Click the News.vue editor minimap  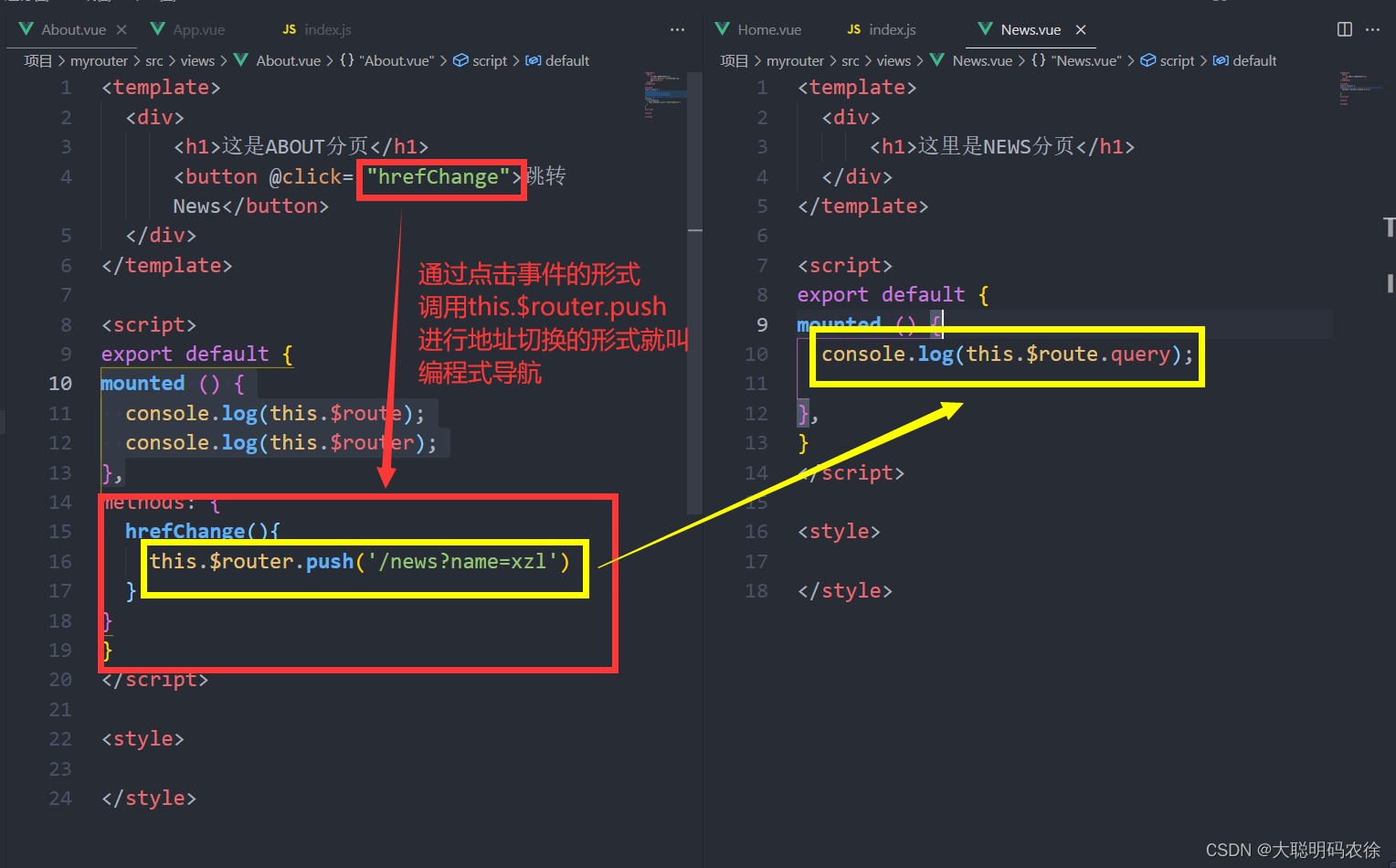click(1359, 89)
